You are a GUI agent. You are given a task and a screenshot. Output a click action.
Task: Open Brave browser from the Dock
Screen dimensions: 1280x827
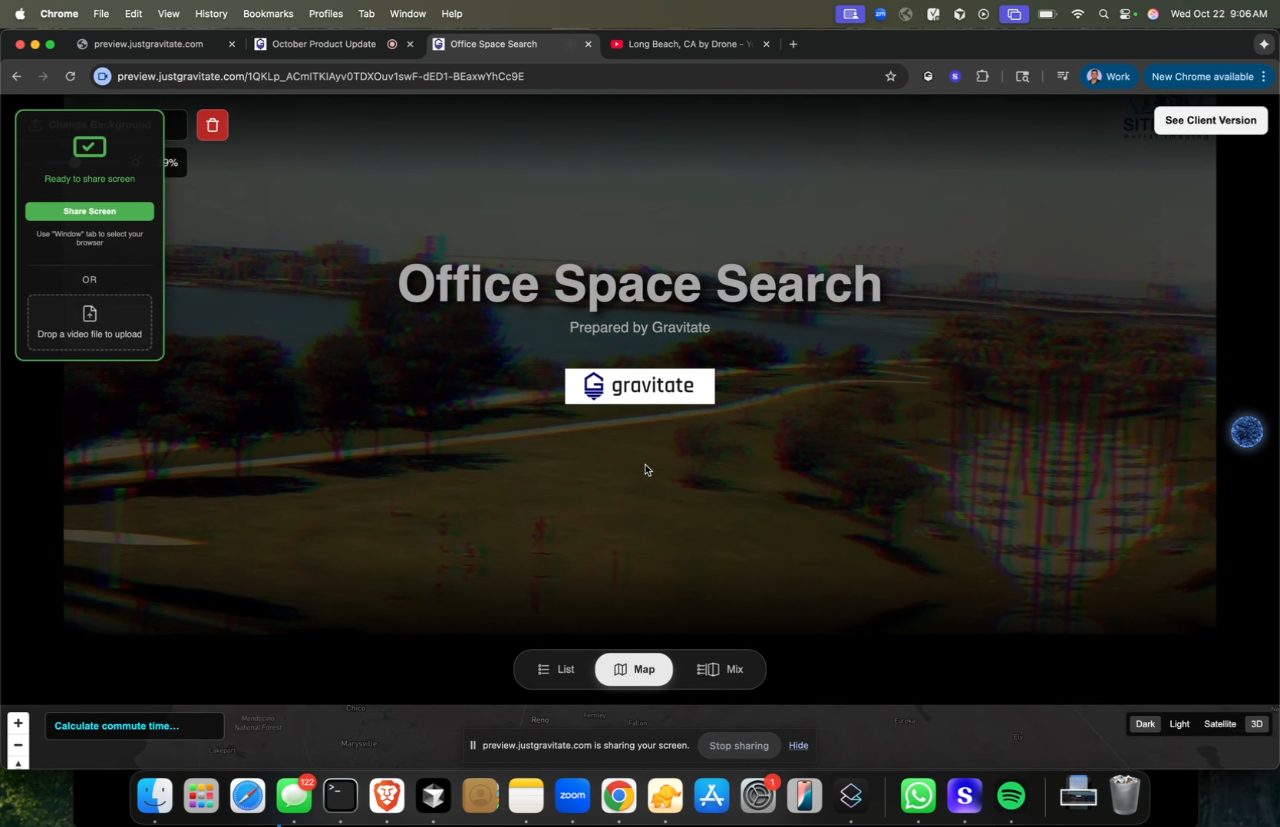click(x=387, y=796)
